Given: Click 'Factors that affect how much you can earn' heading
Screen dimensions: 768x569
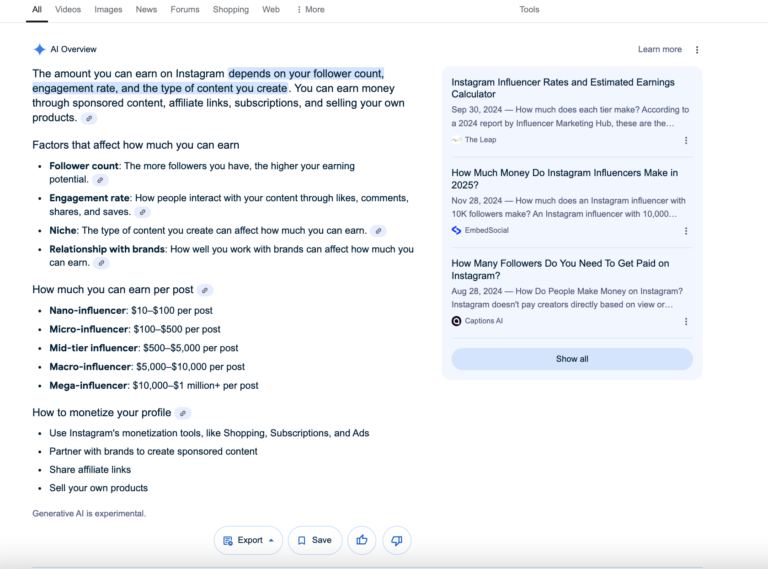Looking at the screenshot, I should coord(136,145).
